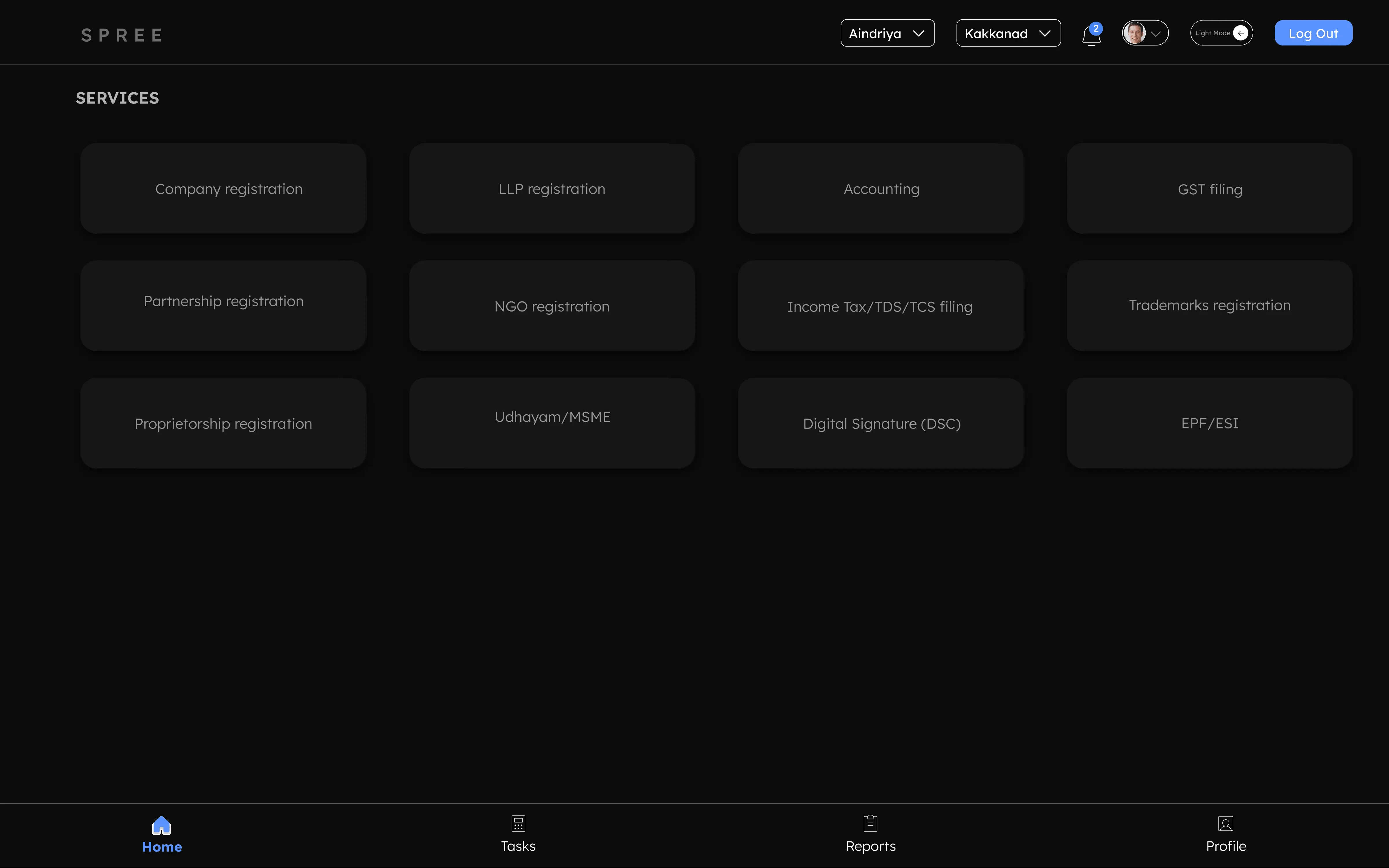Open the GST filing service
This screenshot has height=868, width=1389.
point(1210,188)
